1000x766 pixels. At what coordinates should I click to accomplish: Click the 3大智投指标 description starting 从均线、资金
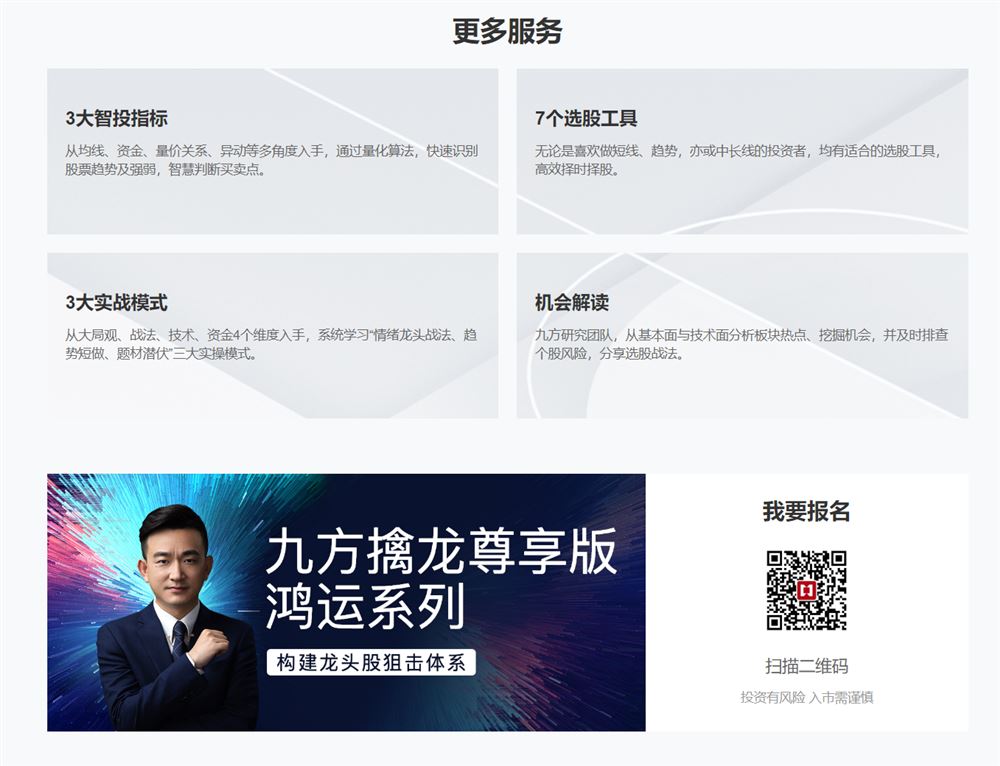point(271,160)
